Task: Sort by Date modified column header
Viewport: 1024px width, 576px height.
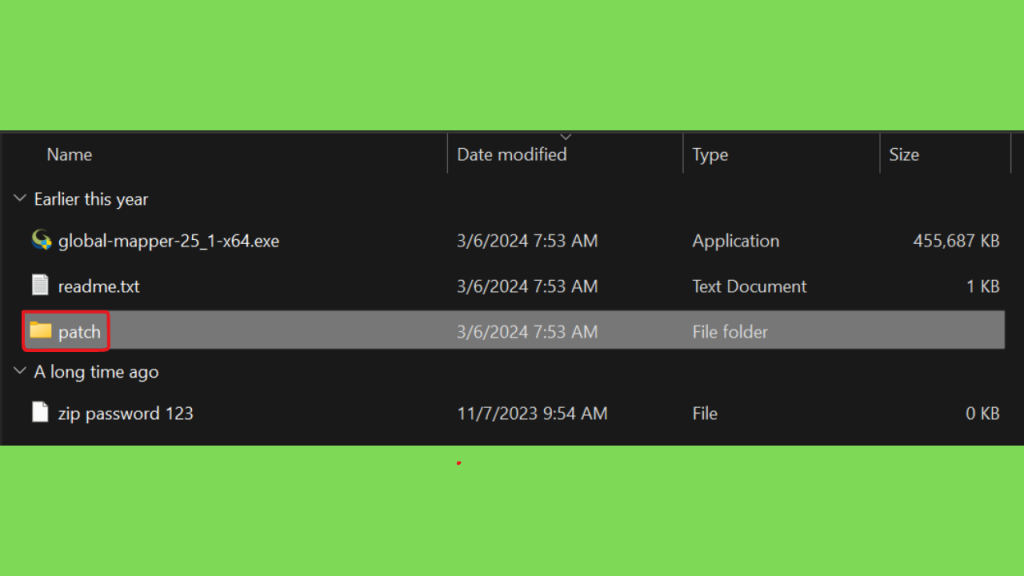Action: tap(511, 155)
